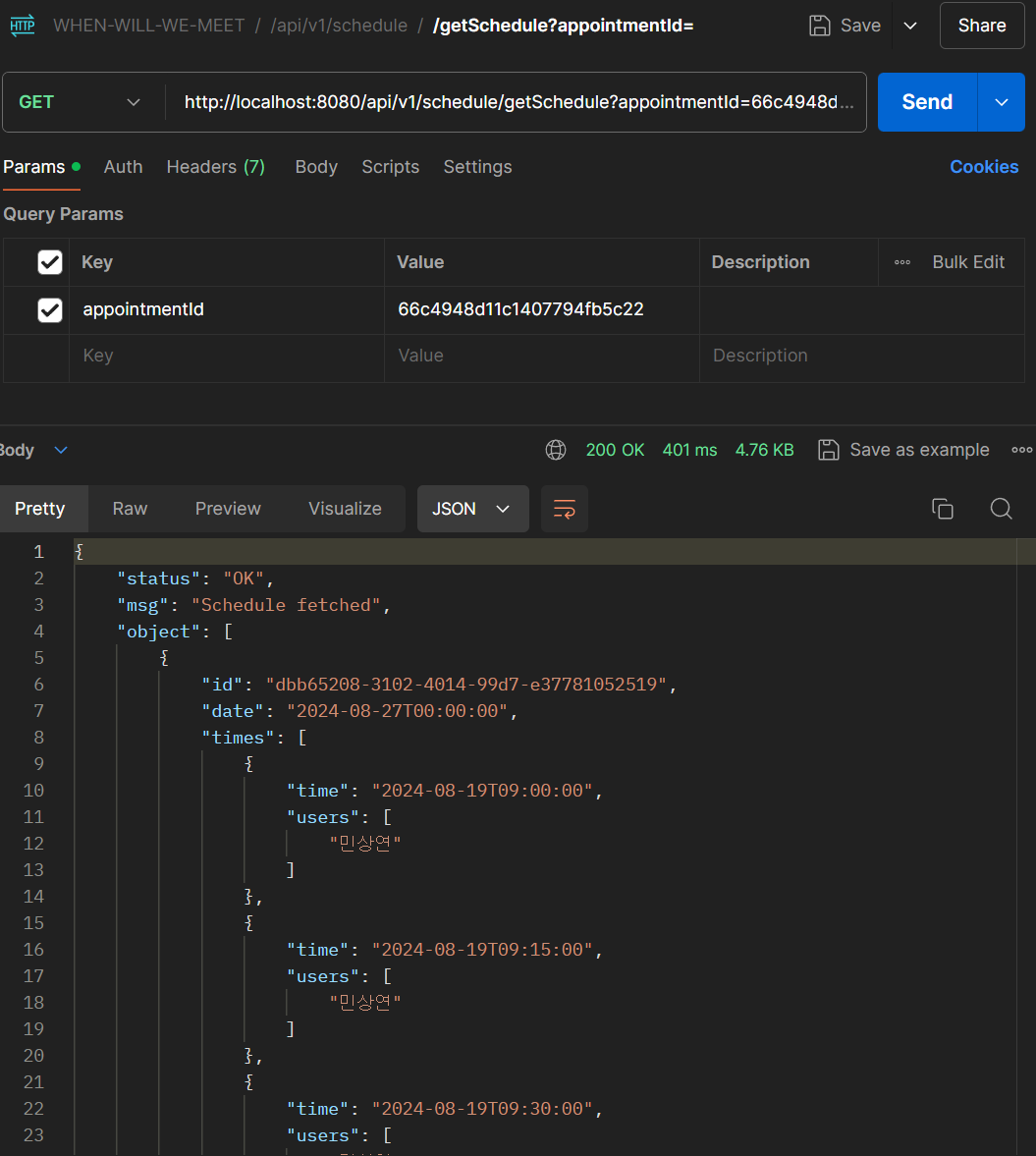Click the empty Description placeholder field

[861, 357]
